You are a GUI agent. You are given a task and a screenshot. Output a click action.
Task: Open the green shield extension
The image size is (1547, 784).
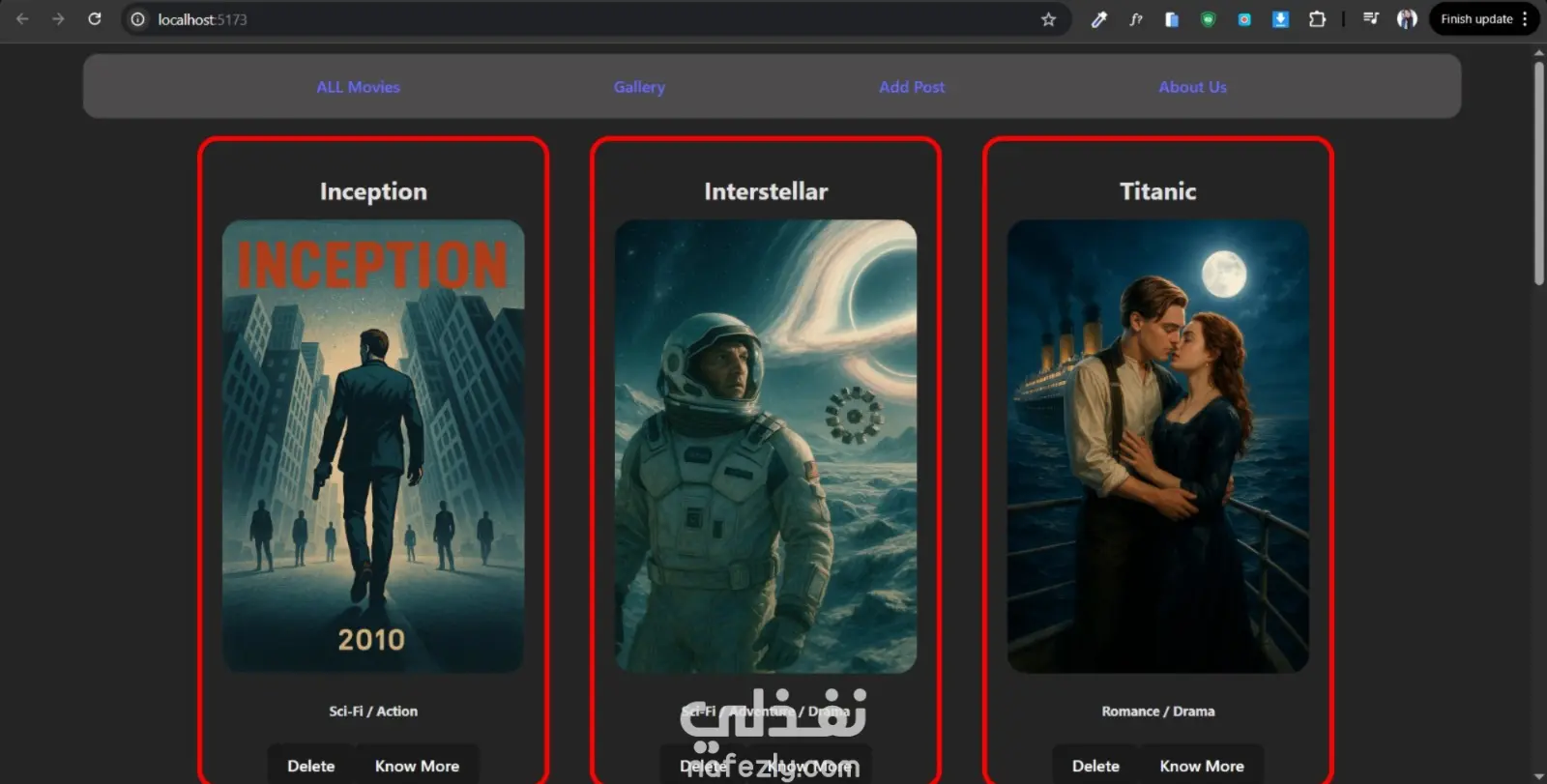pyautogui.click(x=1208, y=19)
